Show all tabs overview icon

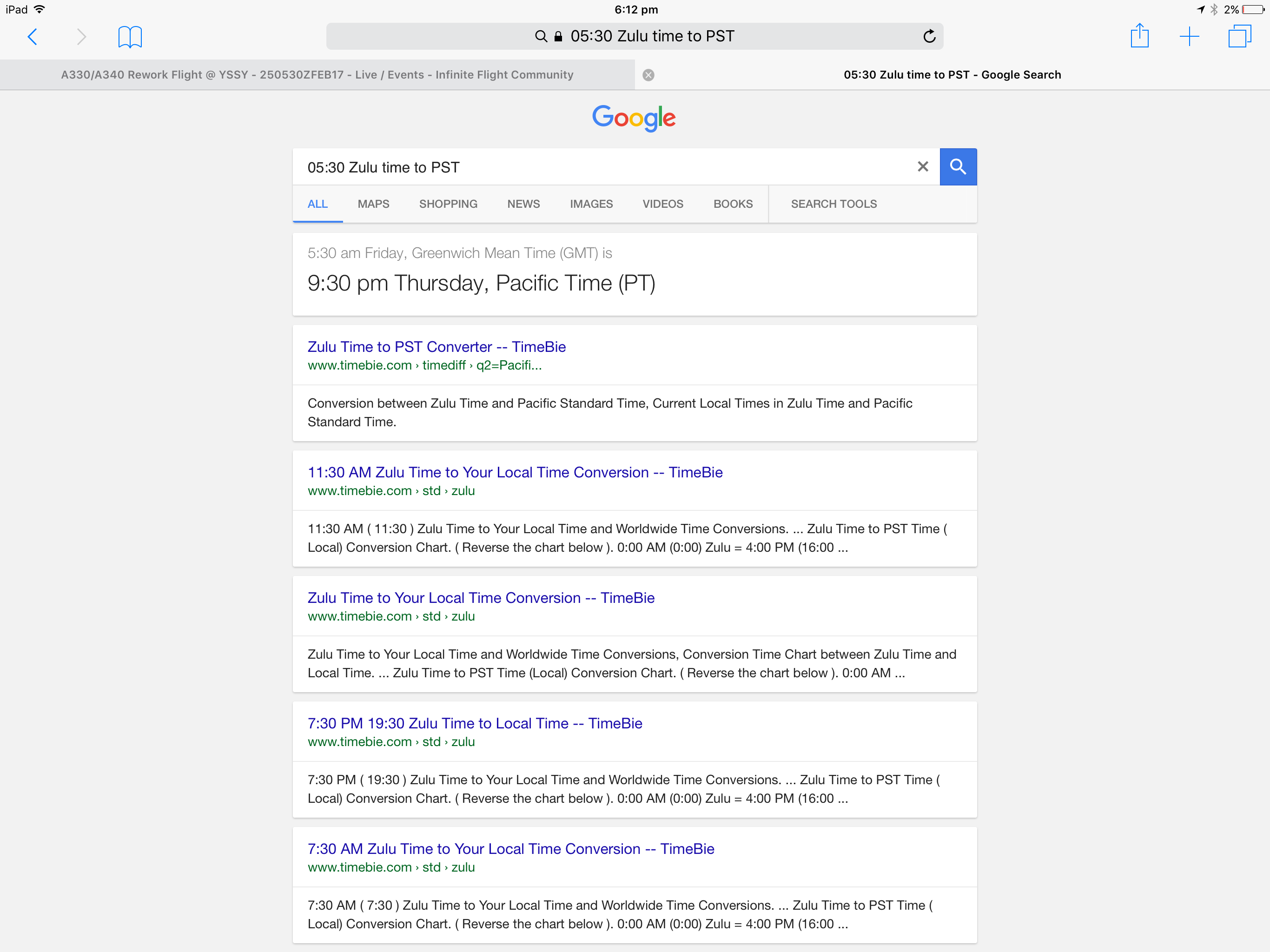coord(1239,37)
